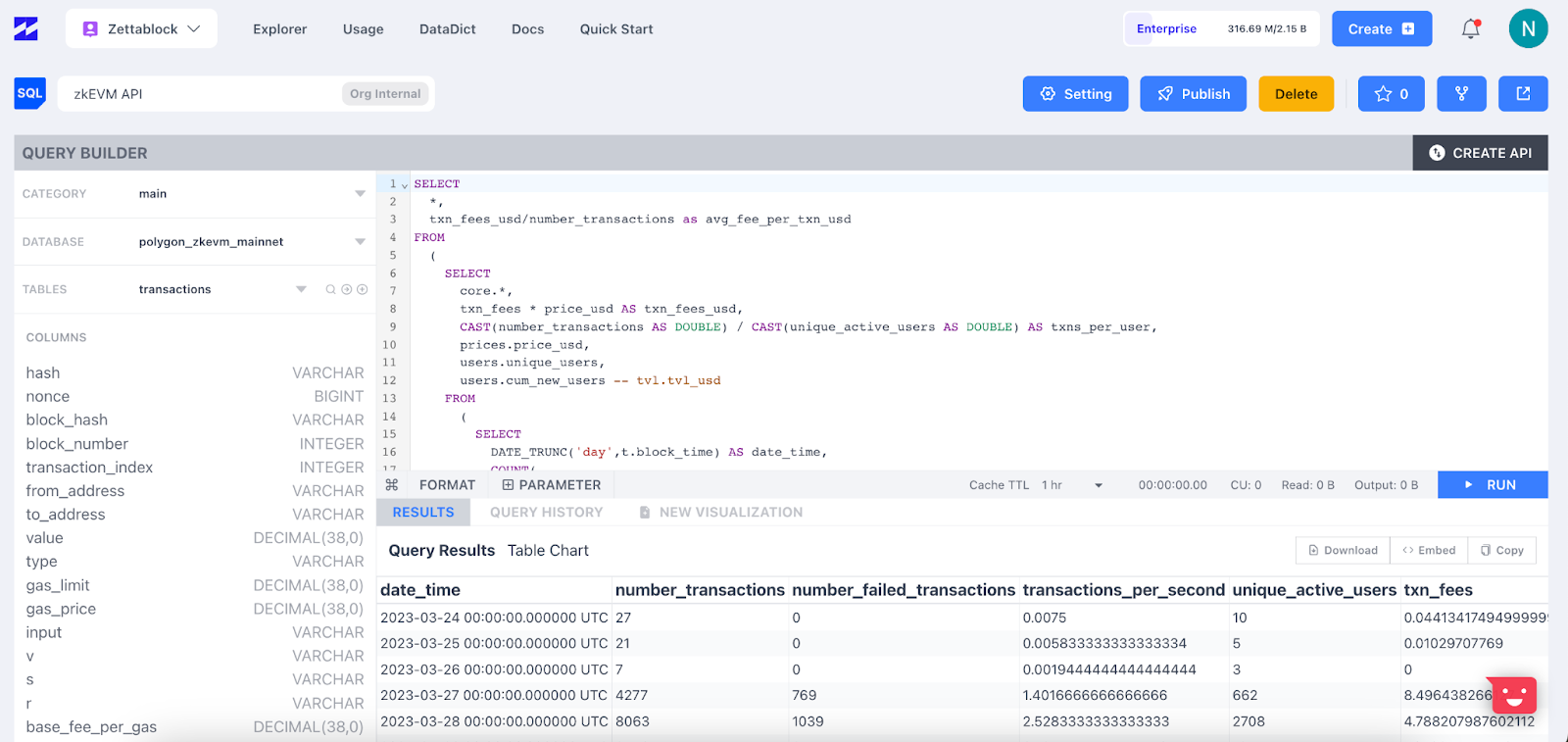Star the query
Screen dimensions: 1568x742
coord(1391,94)
